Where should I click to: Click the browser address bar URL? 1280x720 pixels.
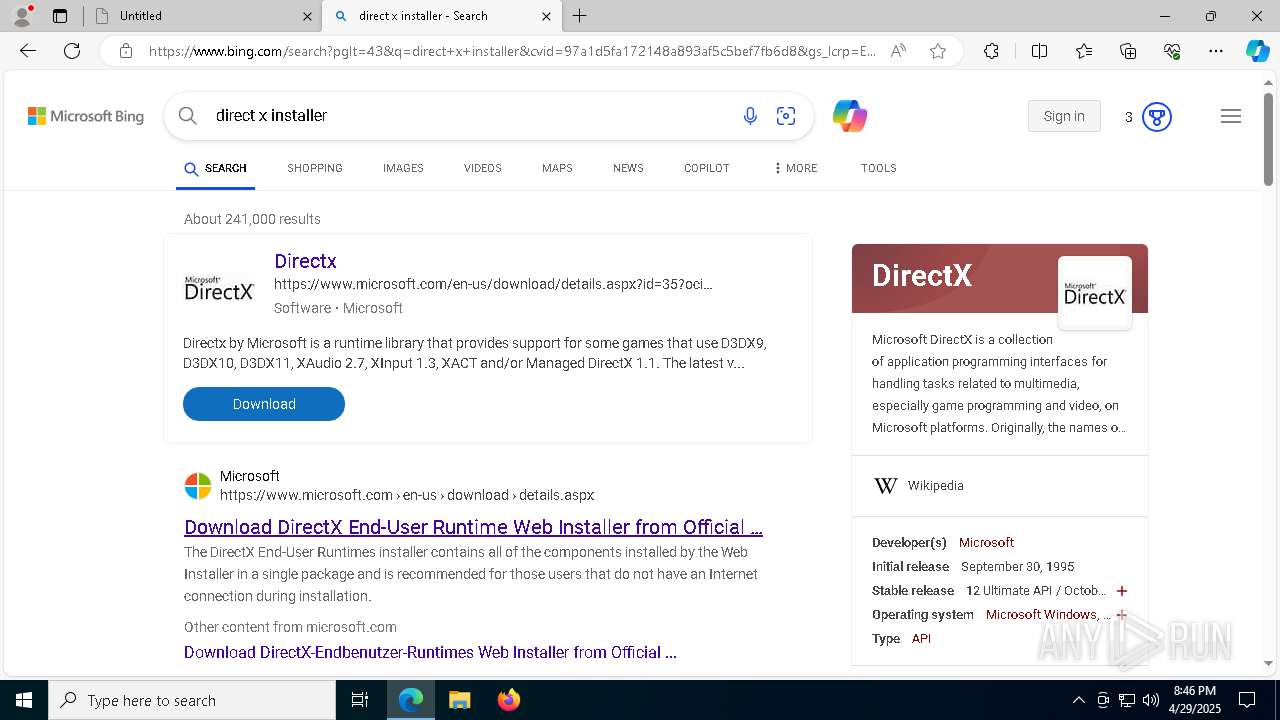(x=512, y=51)
